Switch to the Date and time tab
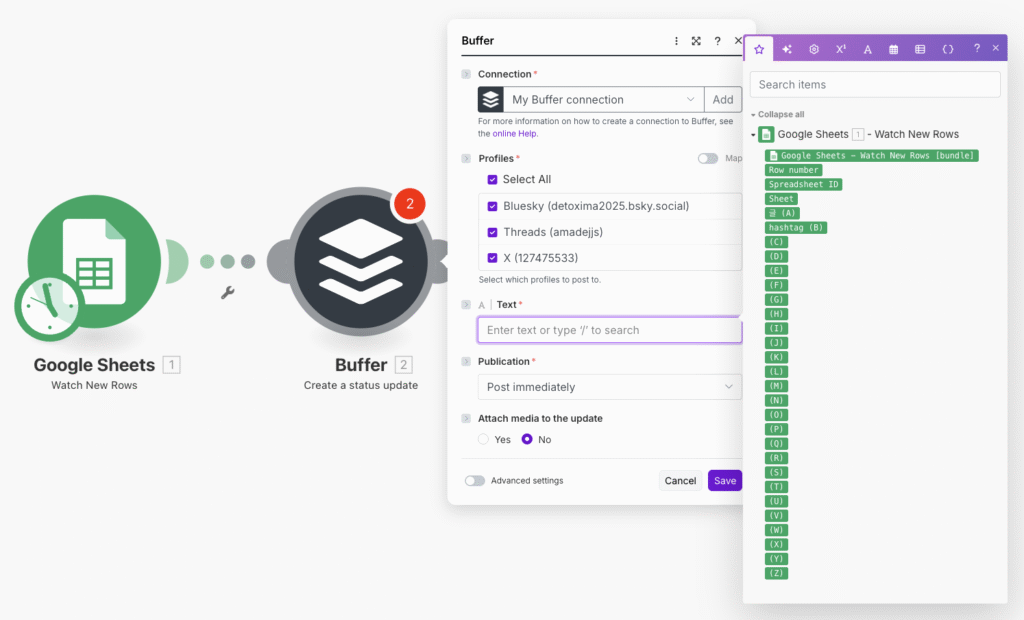 tap(894, 49)
